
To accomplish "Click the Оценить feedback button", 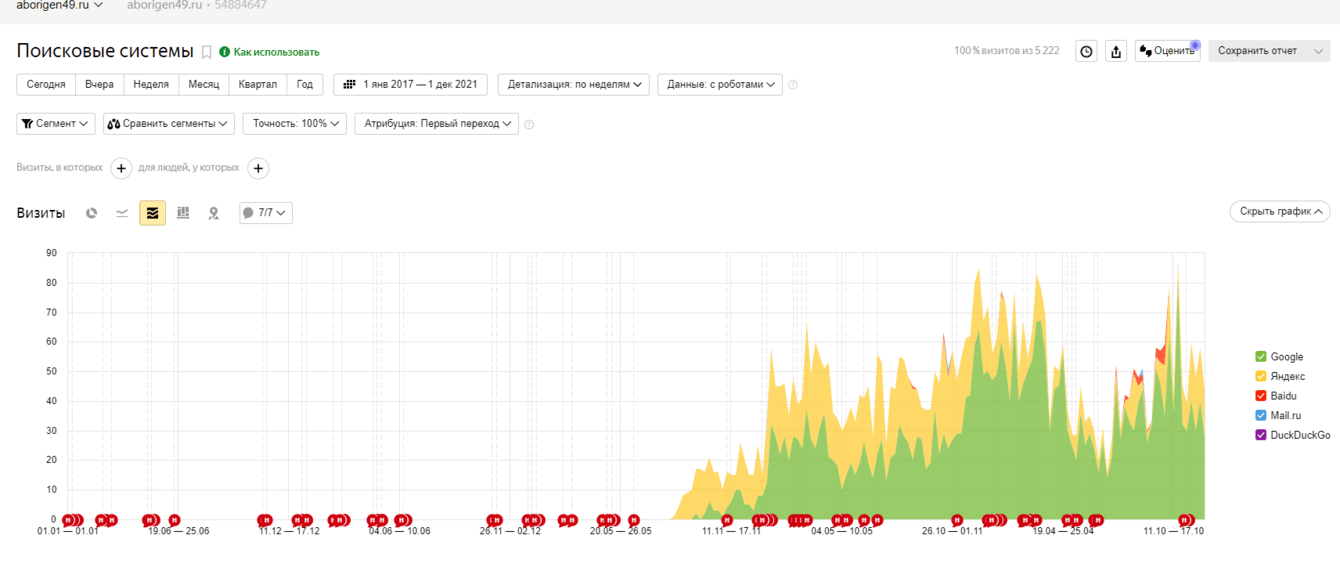I will tap(1168, 51).
